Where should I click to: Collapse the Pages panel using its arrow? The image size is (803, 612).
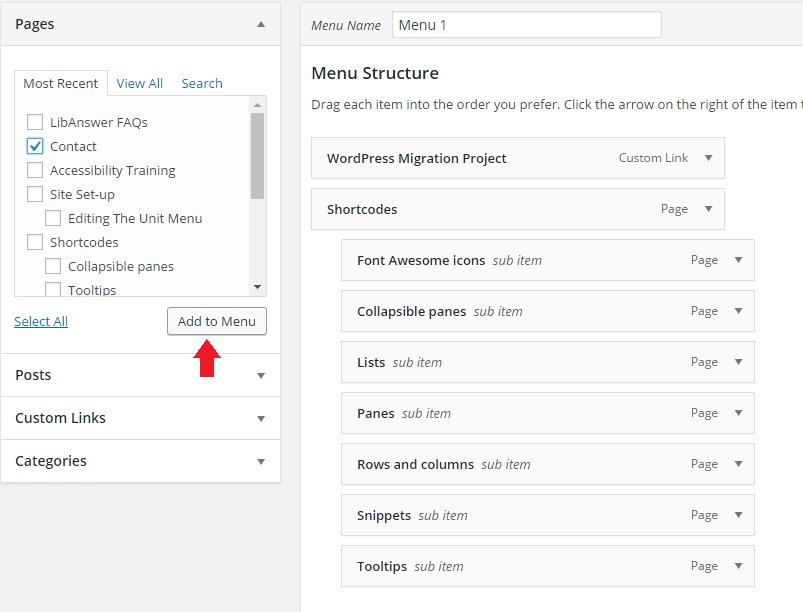click(261, 24)
